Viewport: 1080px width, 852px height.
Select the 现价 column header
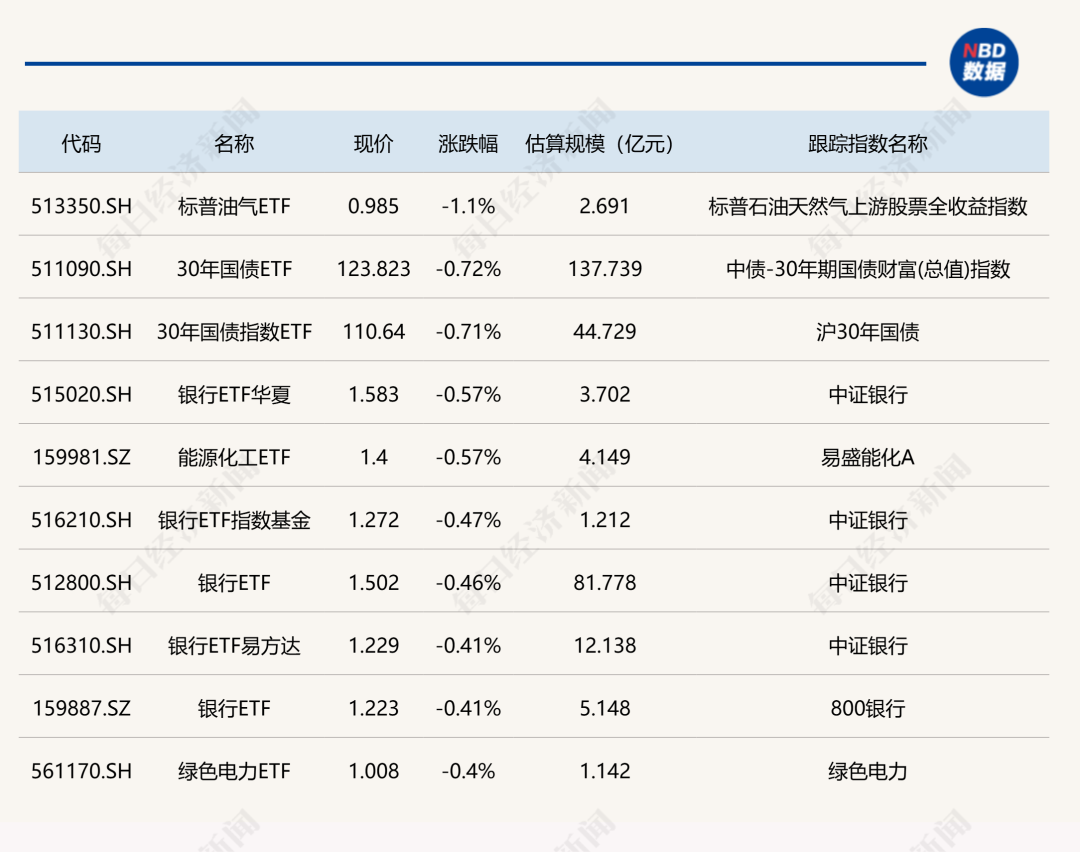(x=373, y=144)
